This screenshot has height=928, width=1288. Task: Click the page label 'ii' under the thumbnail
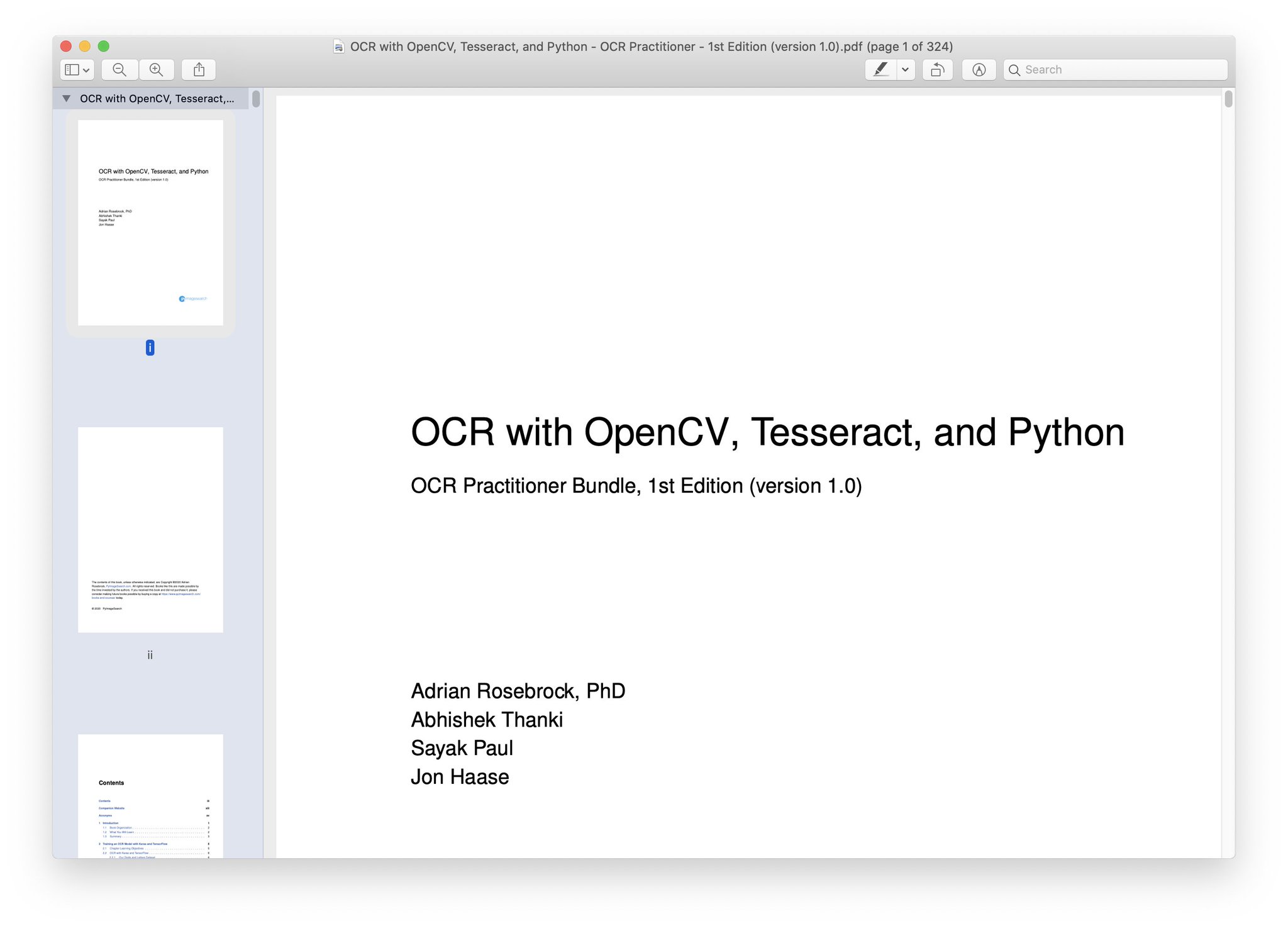150,655
